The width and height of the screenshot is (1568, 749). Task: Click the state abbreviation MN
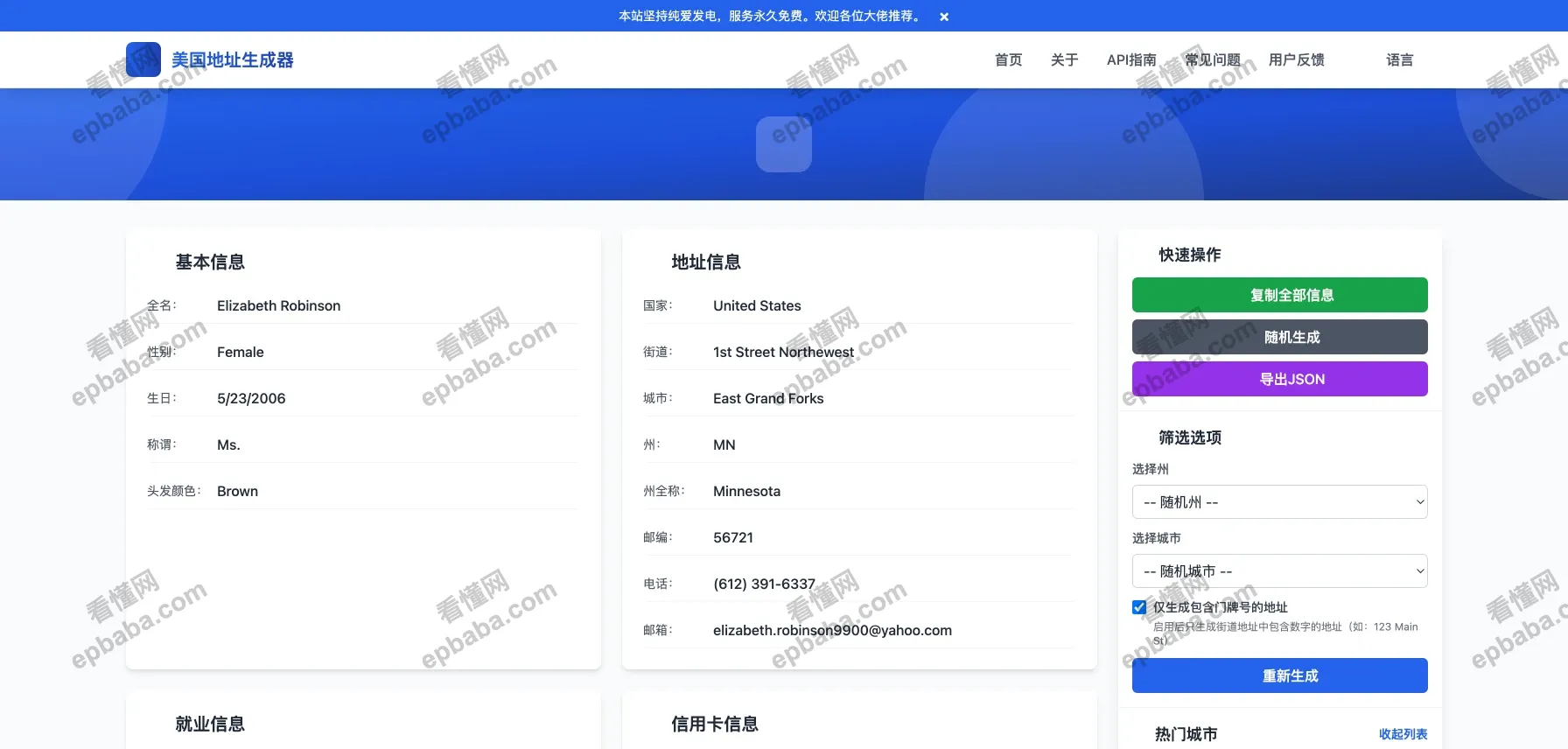tap(724, 444)
